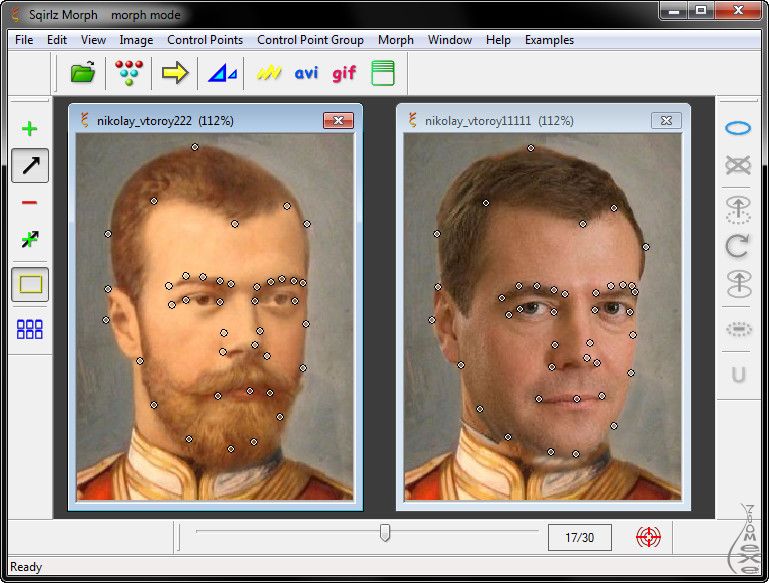Click the red crosshair target icon
The height and width of the screenshot is (583, 769).
pos(648,537)
